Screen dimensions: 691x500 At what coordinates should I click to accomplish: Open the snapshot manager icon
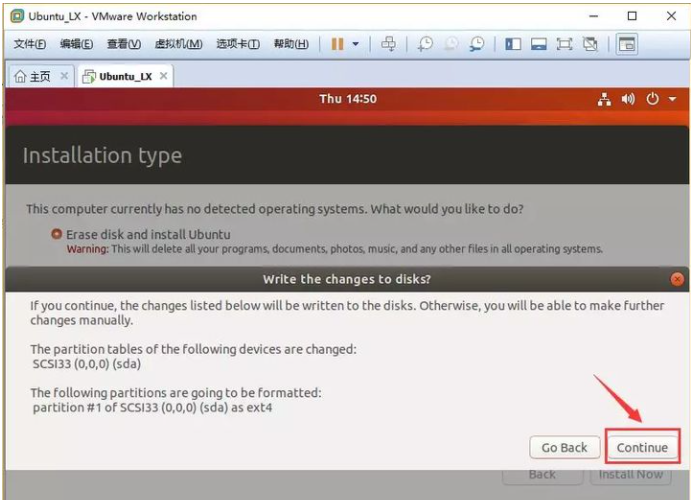point(476,44)
